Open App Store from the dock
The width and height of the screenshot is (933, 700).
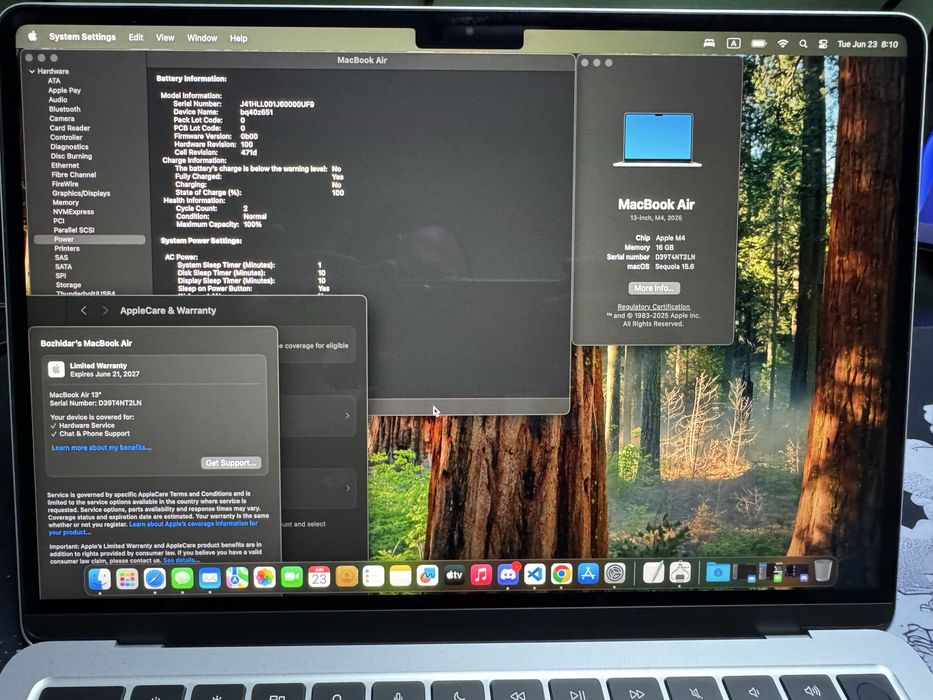click(x=588, y=574)
